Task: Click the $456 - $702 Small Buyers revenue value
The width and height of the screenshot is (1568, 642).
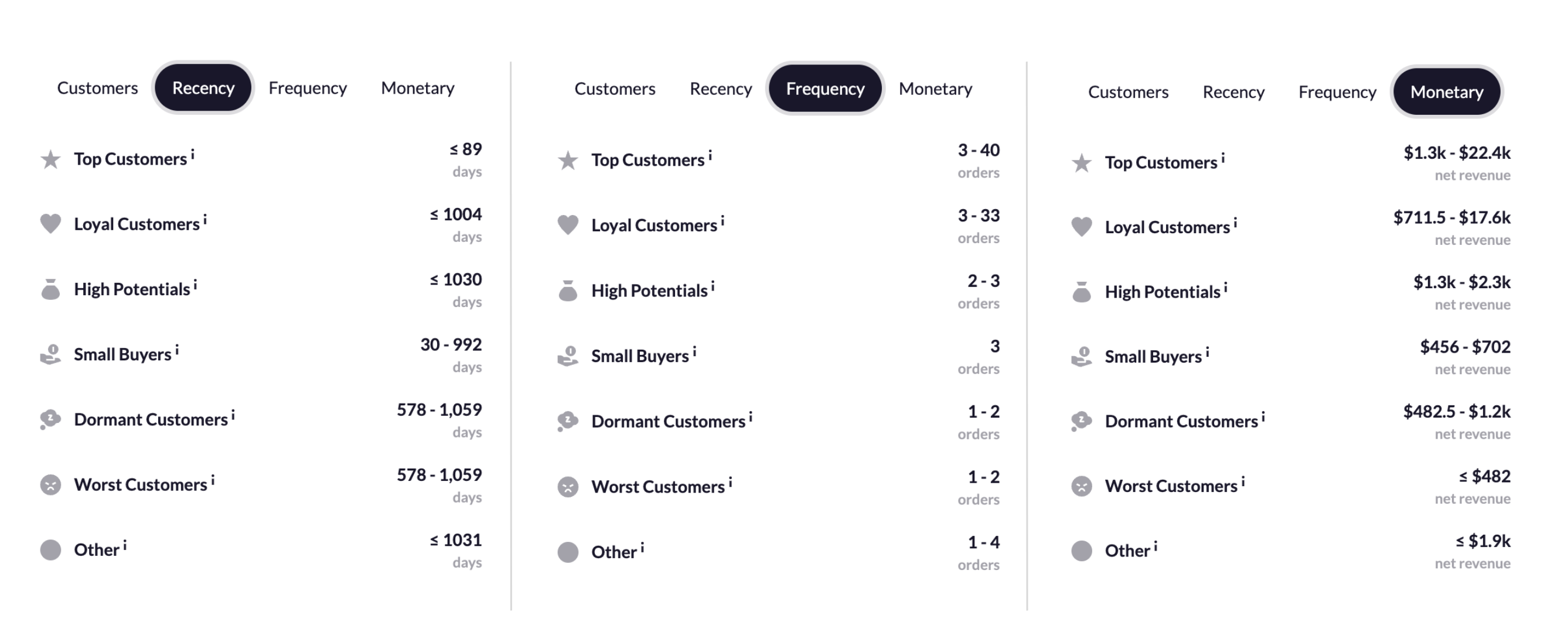Action: (x=1464, y=347)
